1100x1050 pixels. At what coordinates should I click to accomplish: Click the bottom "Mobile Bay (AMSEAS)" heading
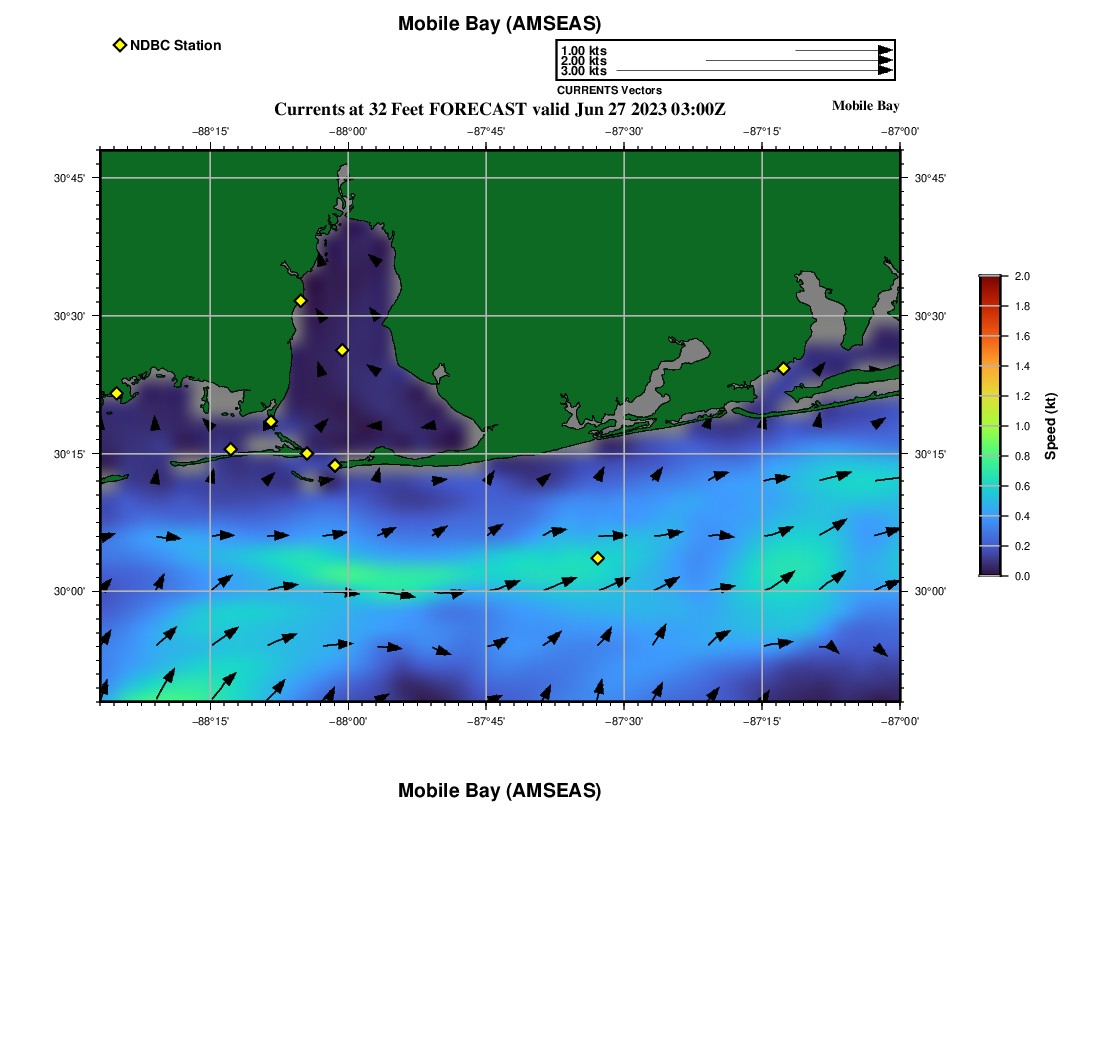point(499,791)
